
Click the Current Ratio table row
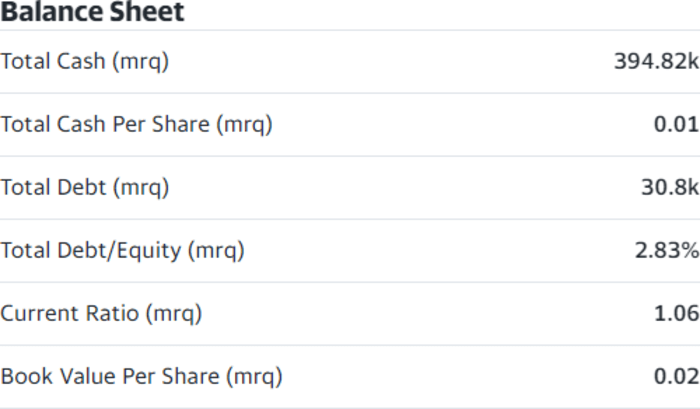(350, 313)
